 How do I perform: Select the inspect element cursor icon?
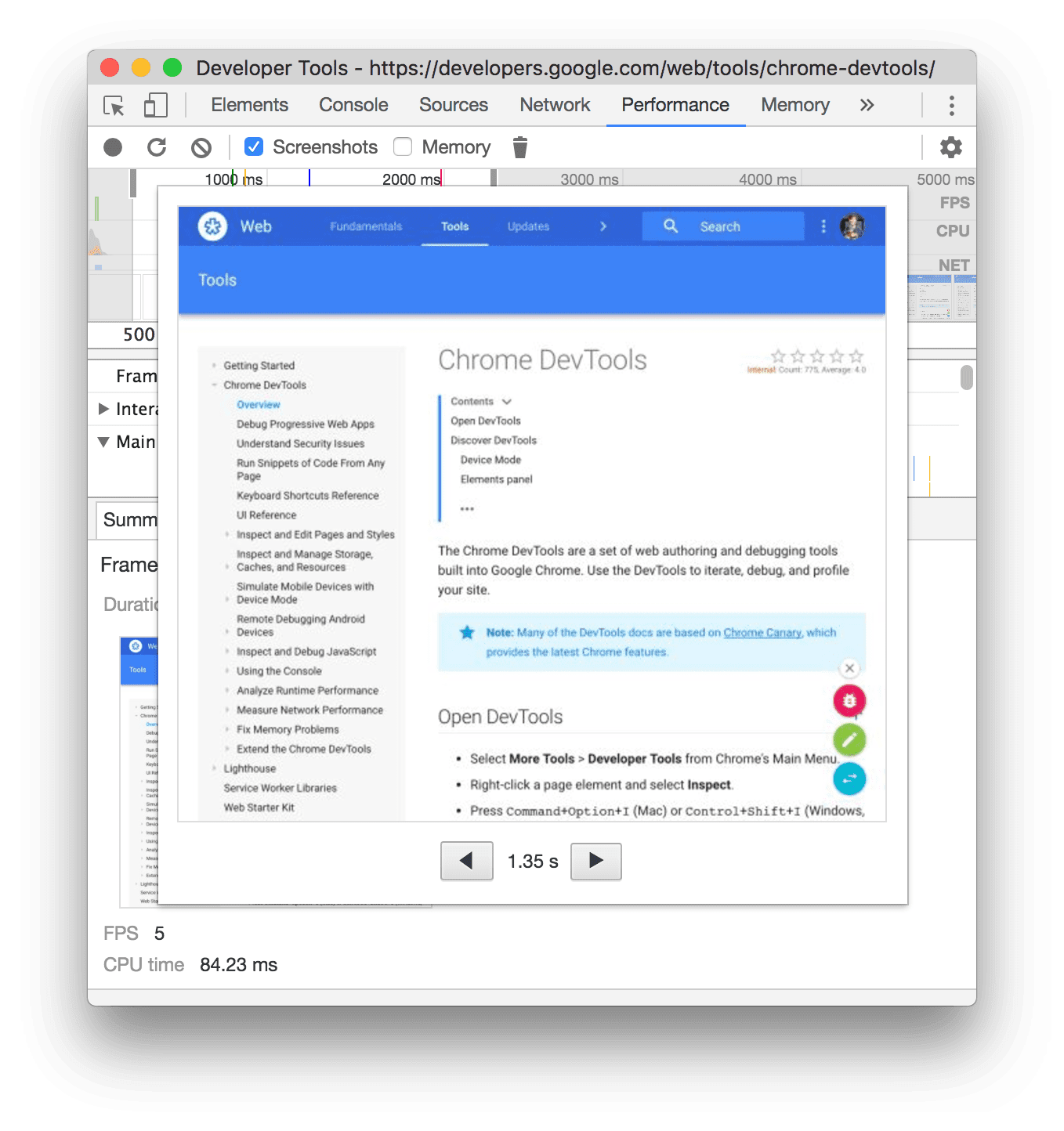[114, 106]
